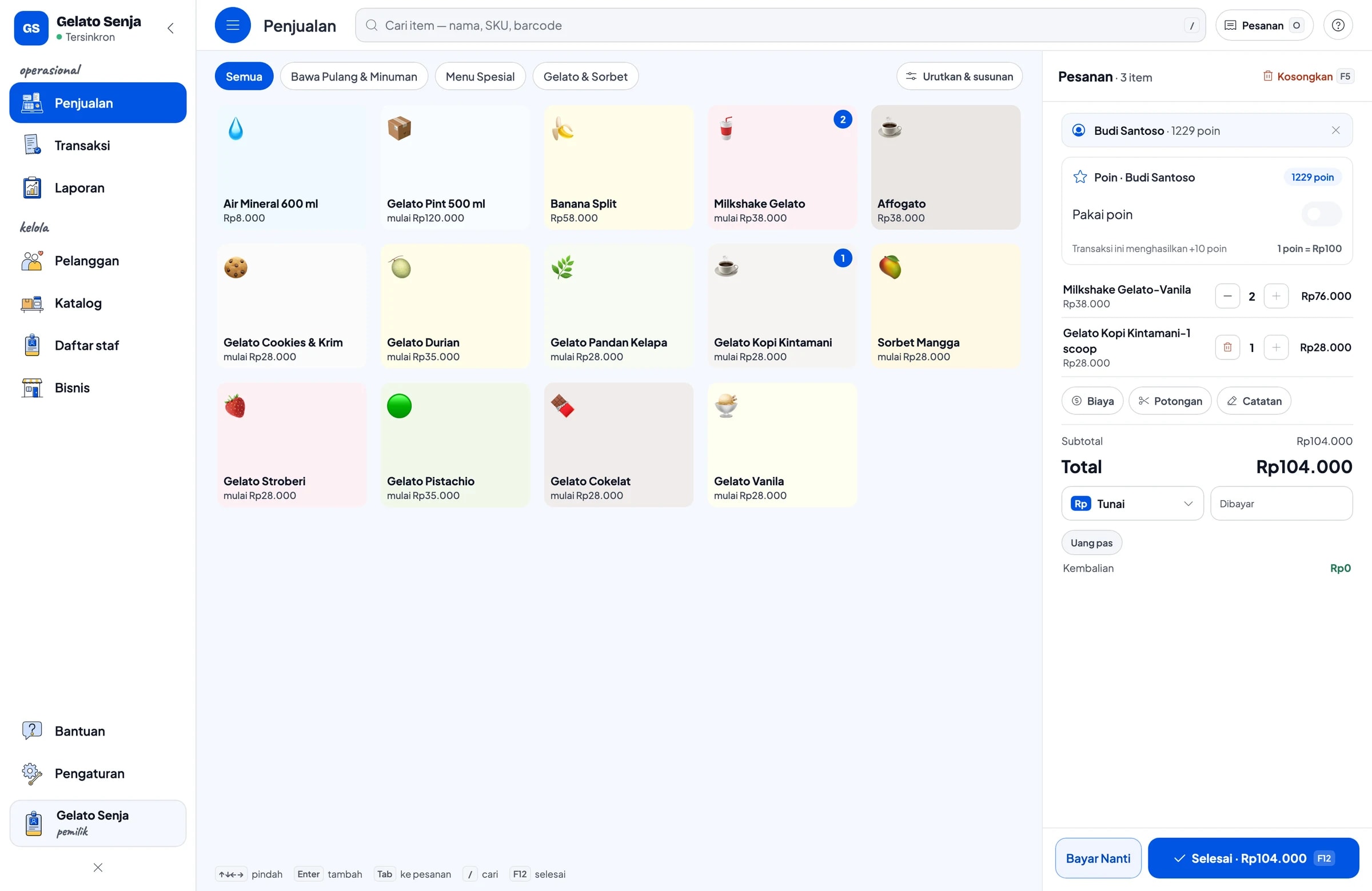Open the help question mark icon

(1338, 25)
